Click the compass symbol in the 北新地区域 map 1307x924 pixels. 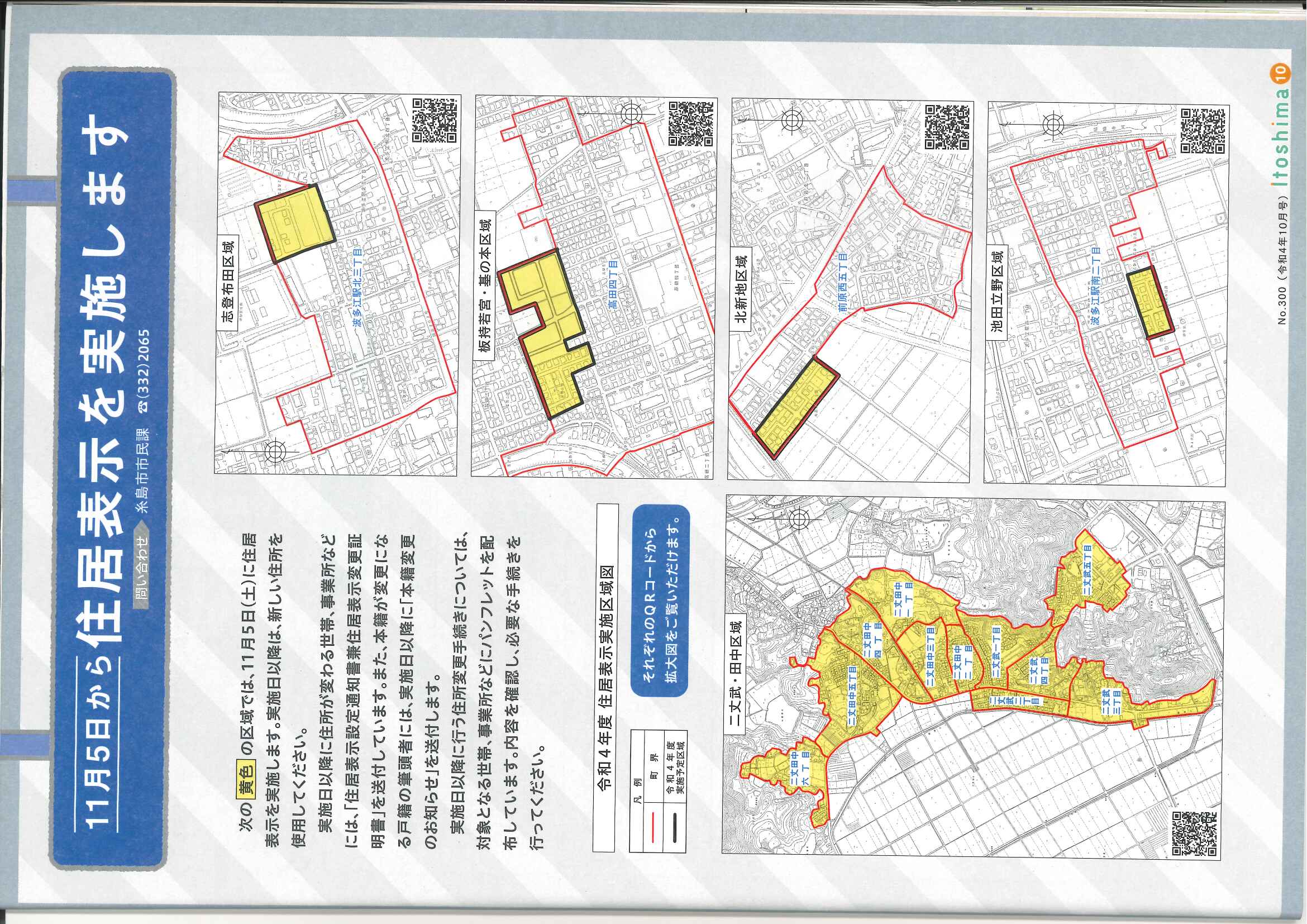pos(792,120)
